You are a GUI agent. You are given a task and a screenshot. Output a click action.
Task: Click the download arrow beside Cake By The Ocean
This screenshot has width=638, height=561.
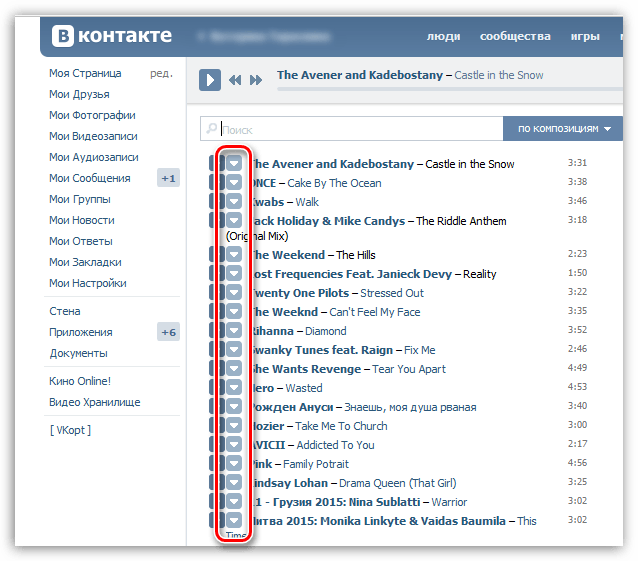(x=234, y=183)
